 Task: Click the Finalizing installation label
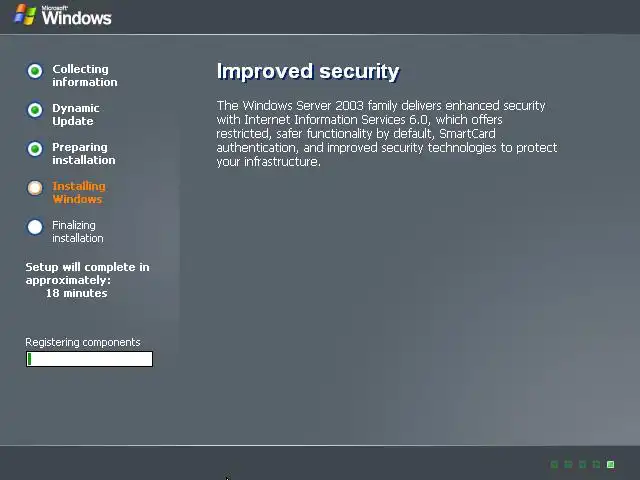pyautogui.click(x=78, y=231)
